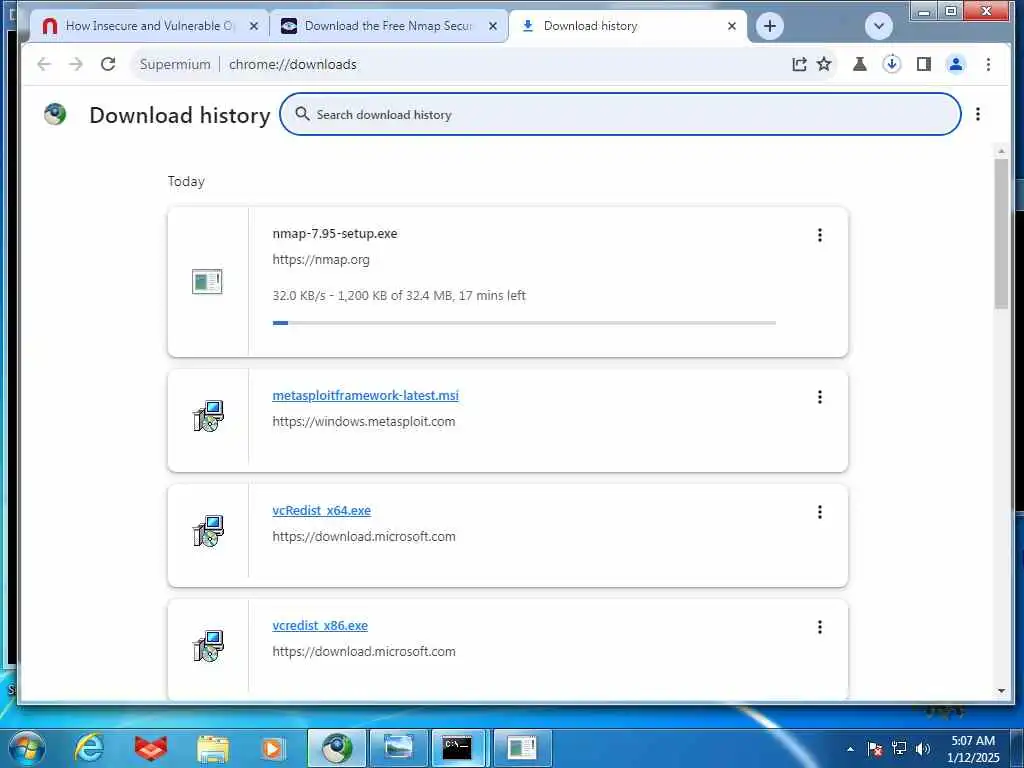Launch Internet Explorer from the taskbar
The height and width of the screenshot is (768, 1024).
(x=89, y=748)
